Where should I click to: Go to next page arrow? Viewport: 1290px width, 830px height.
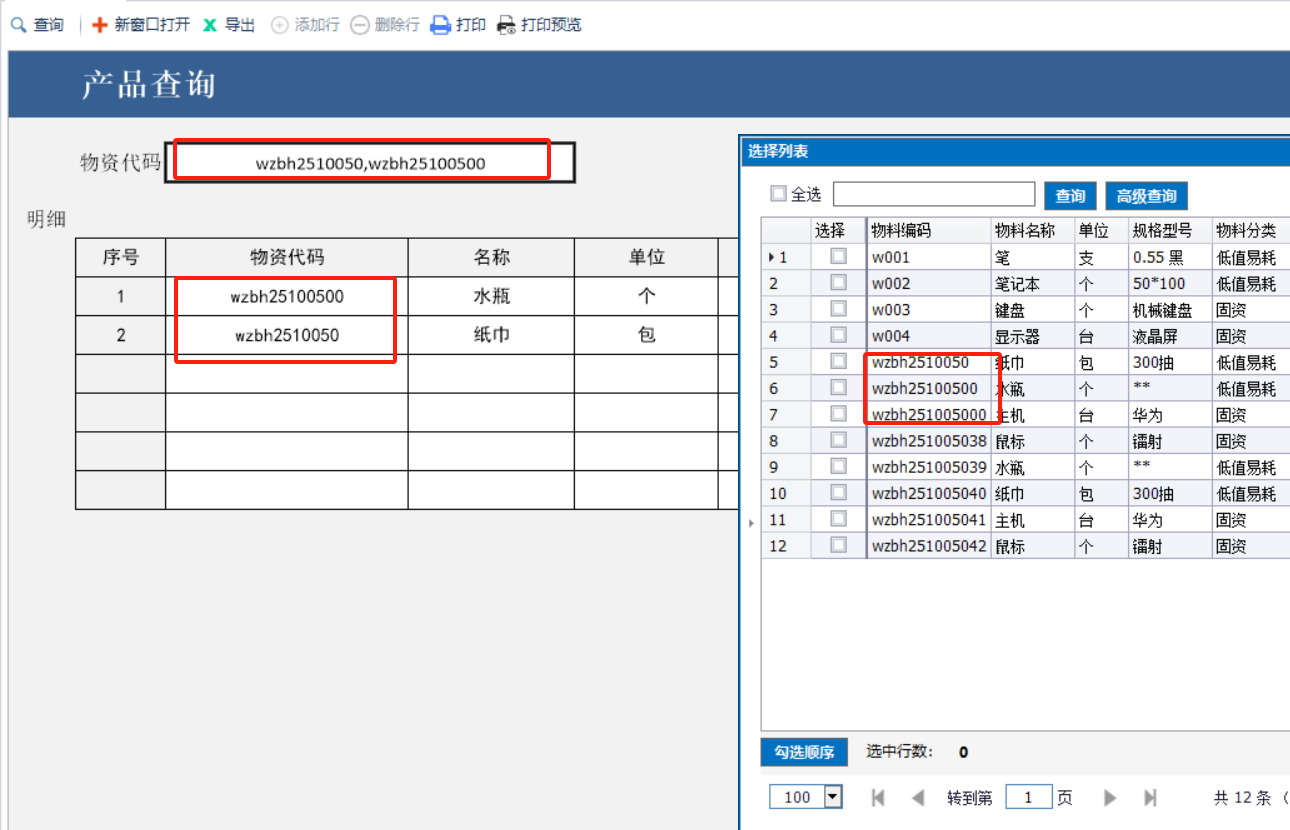coord(1110,797)
